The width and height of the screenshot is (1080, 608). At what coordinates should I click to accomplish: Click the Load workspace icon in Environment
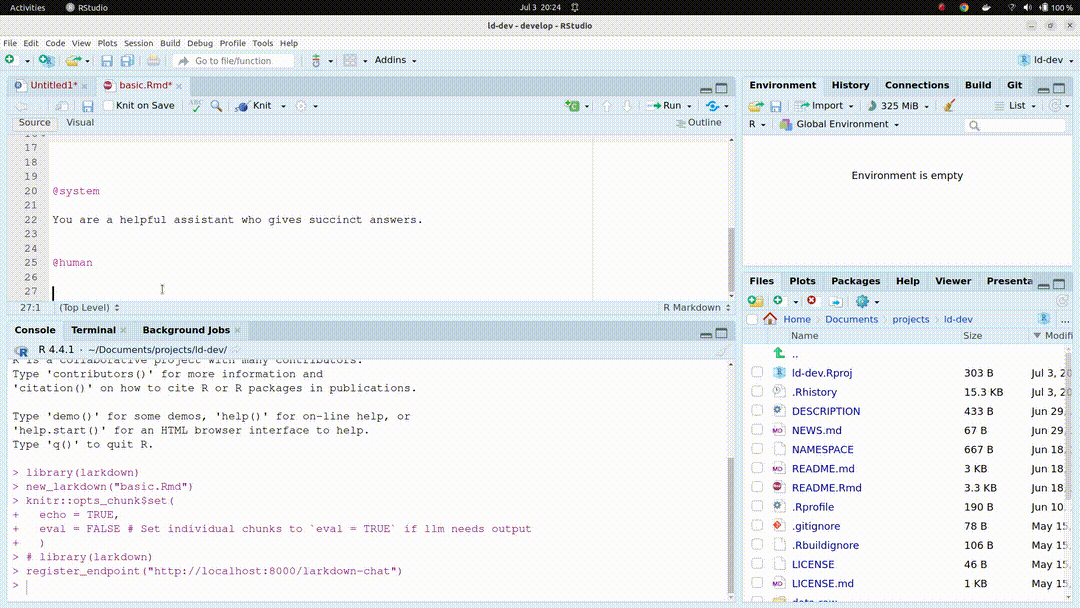pos(756,106)
